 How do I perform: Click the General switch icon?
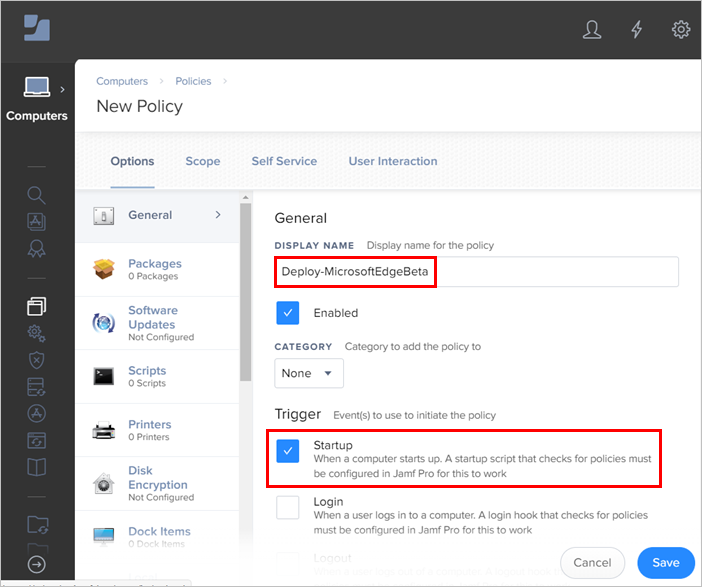click(103, 216)
